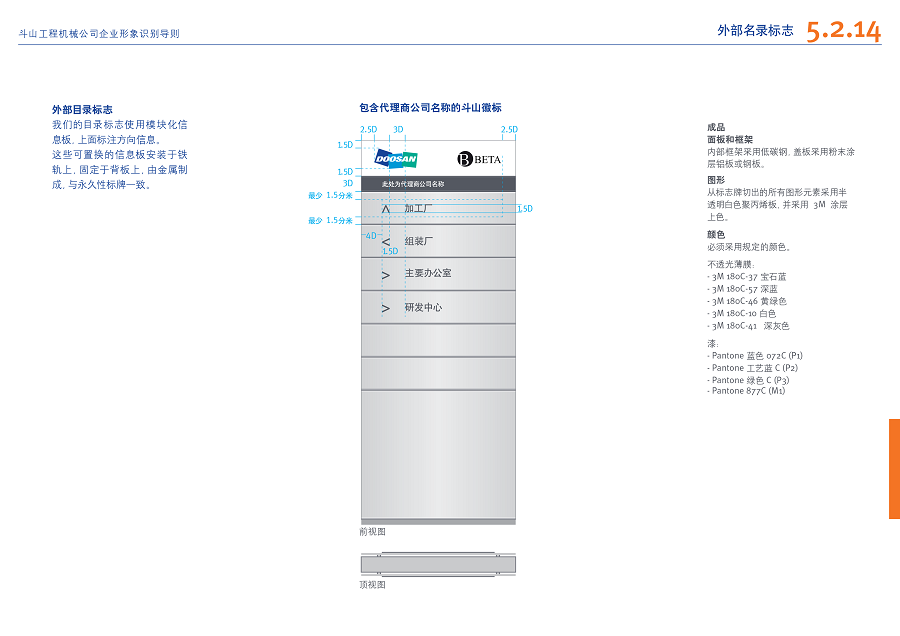
Task: Select the line 3M 180C-57 深蓝
Action: (x=743, y=289)
